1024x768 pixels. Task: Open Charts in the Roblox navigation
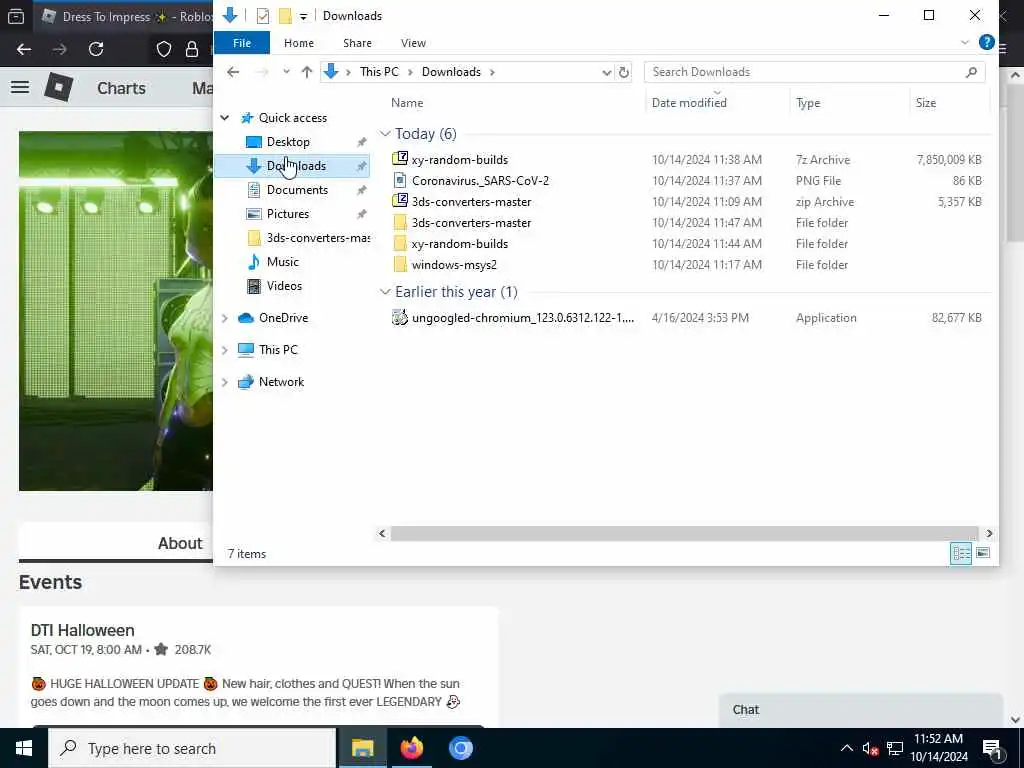tap(121, 88)
